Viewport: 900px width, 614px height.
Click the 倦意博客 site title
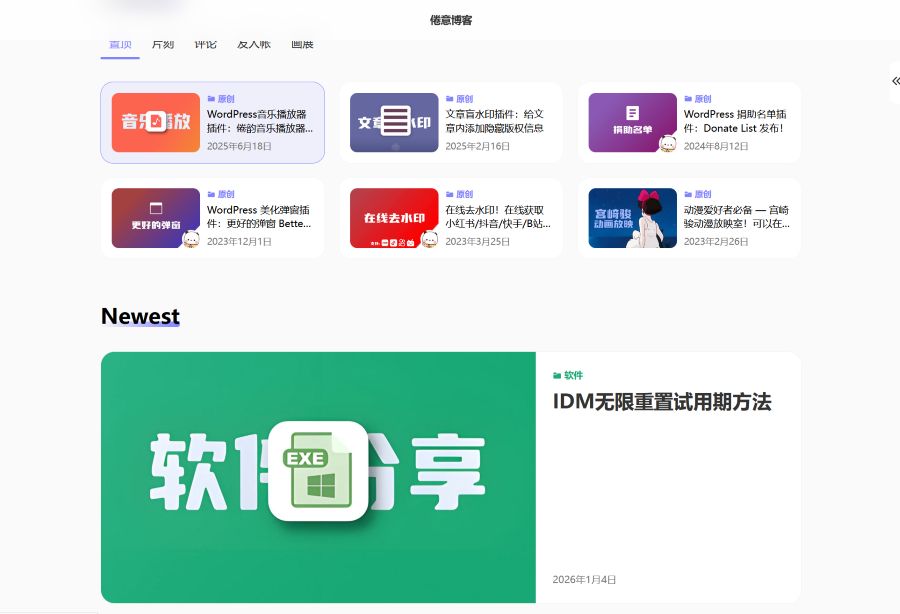(450, 20)
